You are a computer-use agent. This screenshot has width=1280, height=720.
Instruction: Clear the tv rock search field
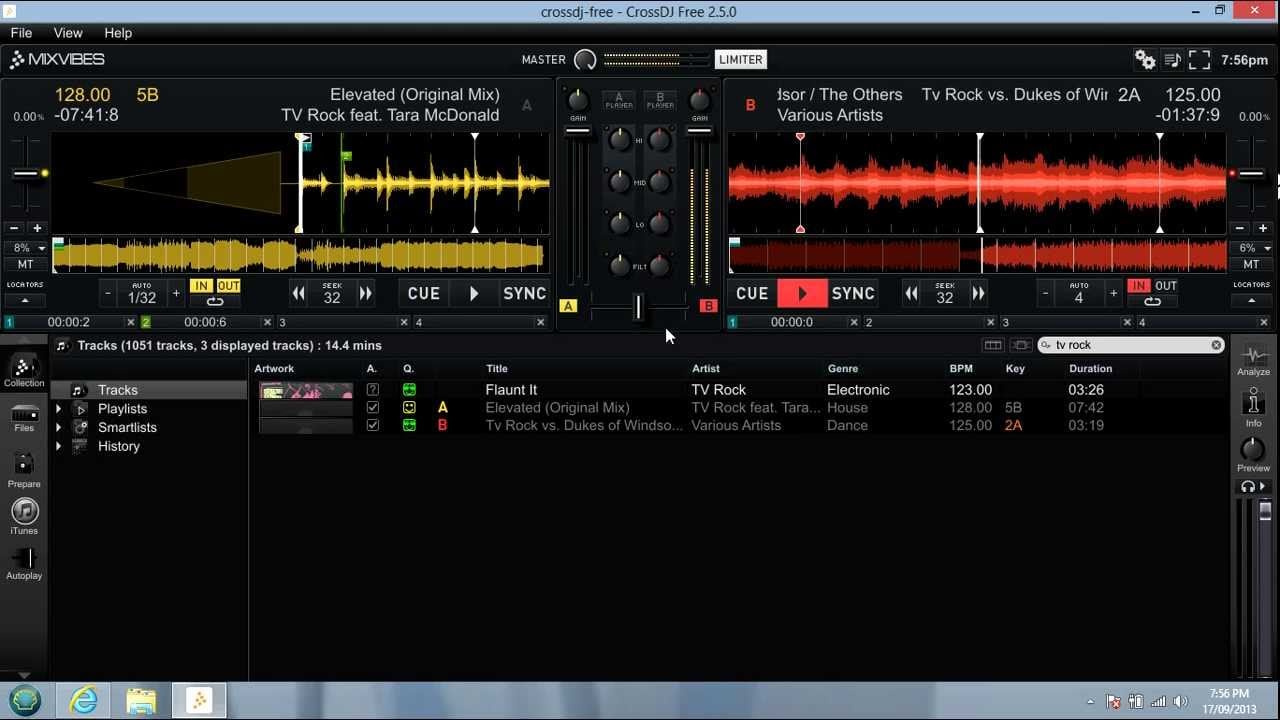(1216, 345)
